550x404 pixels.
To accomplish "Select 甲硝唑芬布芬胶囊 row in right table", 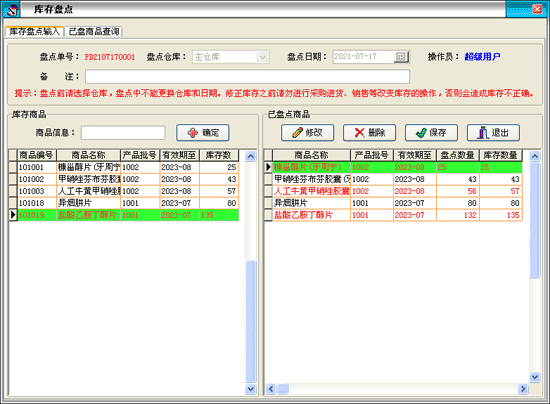I will (397, 179).
